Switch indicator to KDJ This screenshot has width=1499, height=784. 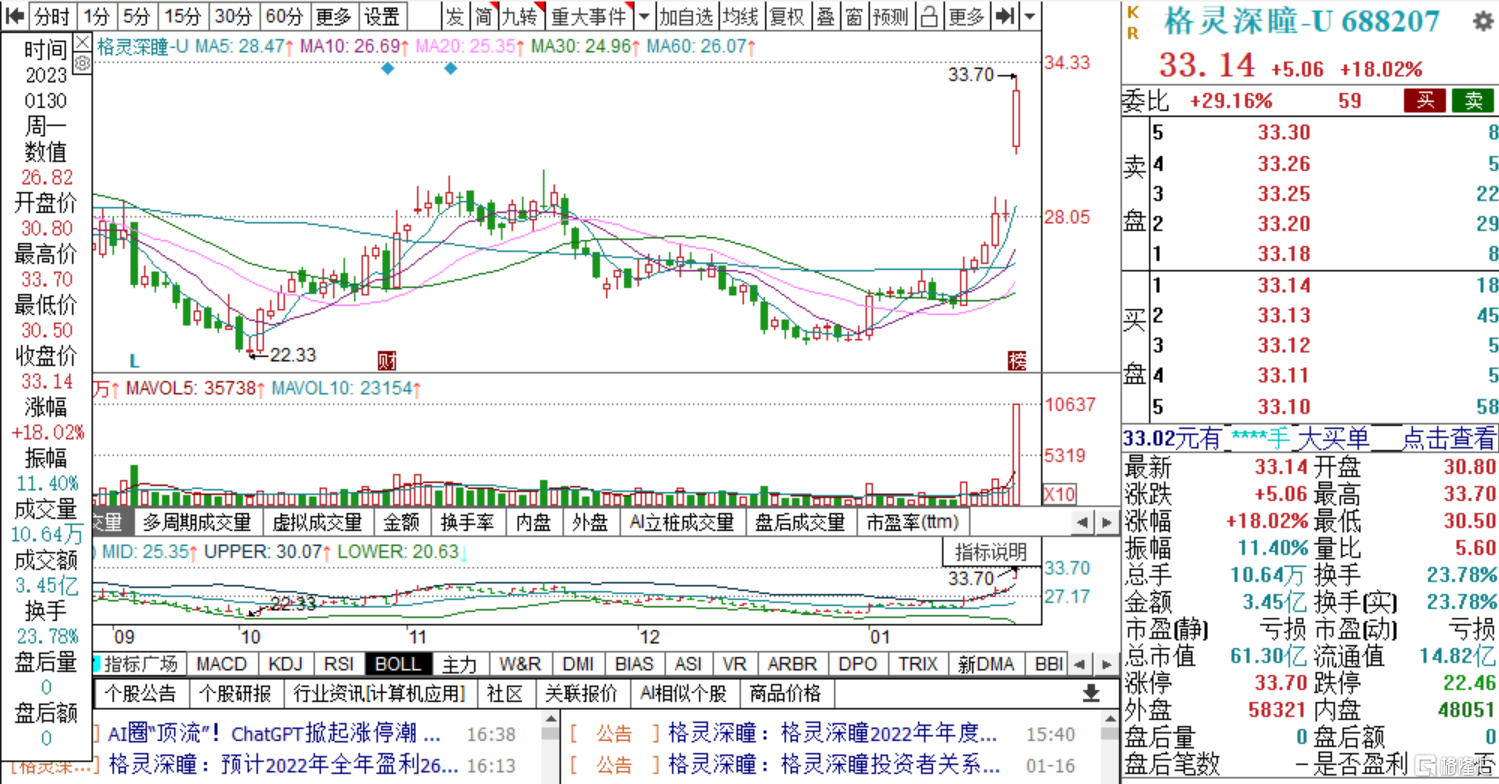[286, 664]
